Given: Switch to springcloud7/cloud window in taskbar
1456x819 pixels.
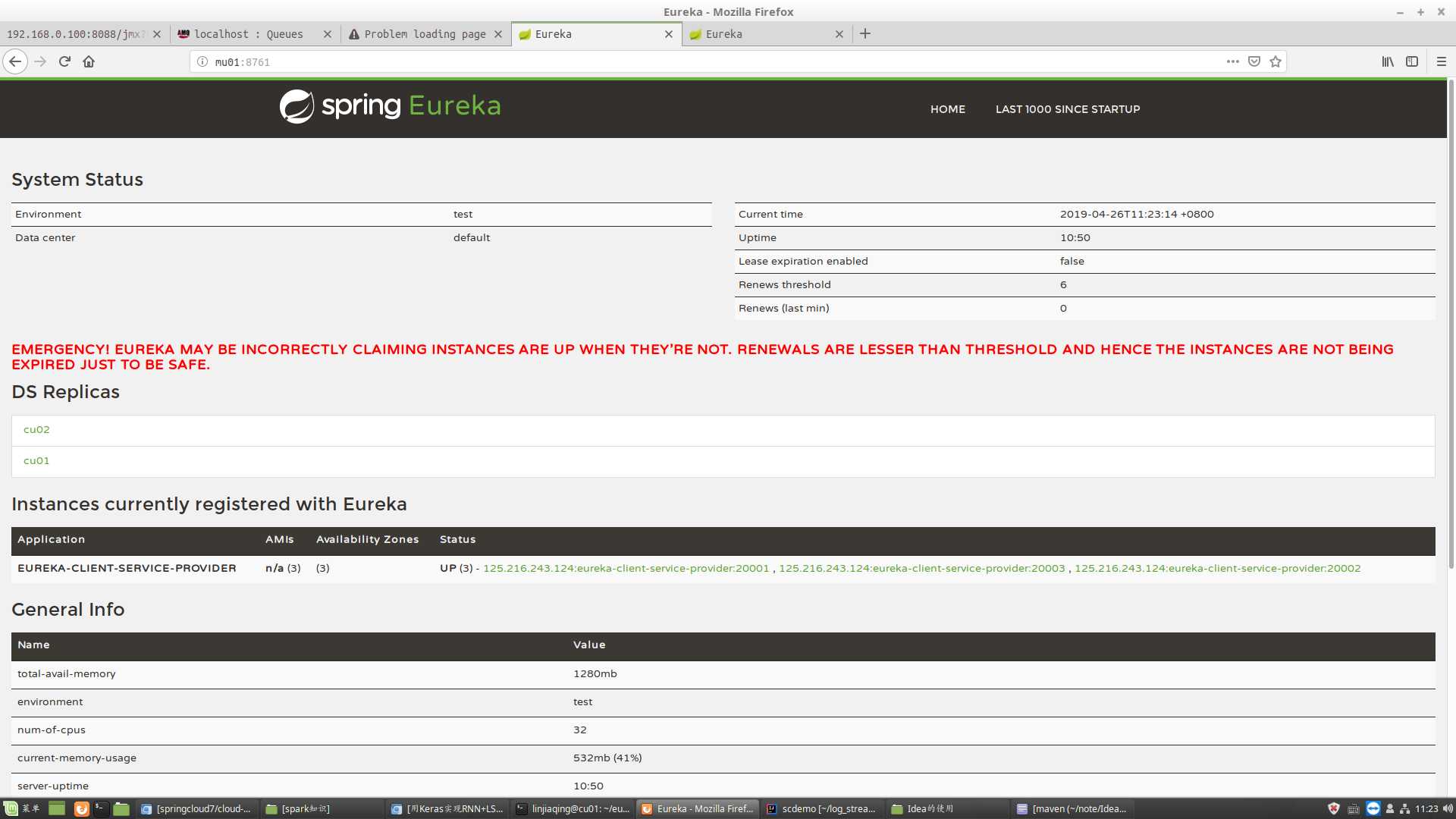Looking at the screenshot, I should pyautogui.click(x=196, y=808).
